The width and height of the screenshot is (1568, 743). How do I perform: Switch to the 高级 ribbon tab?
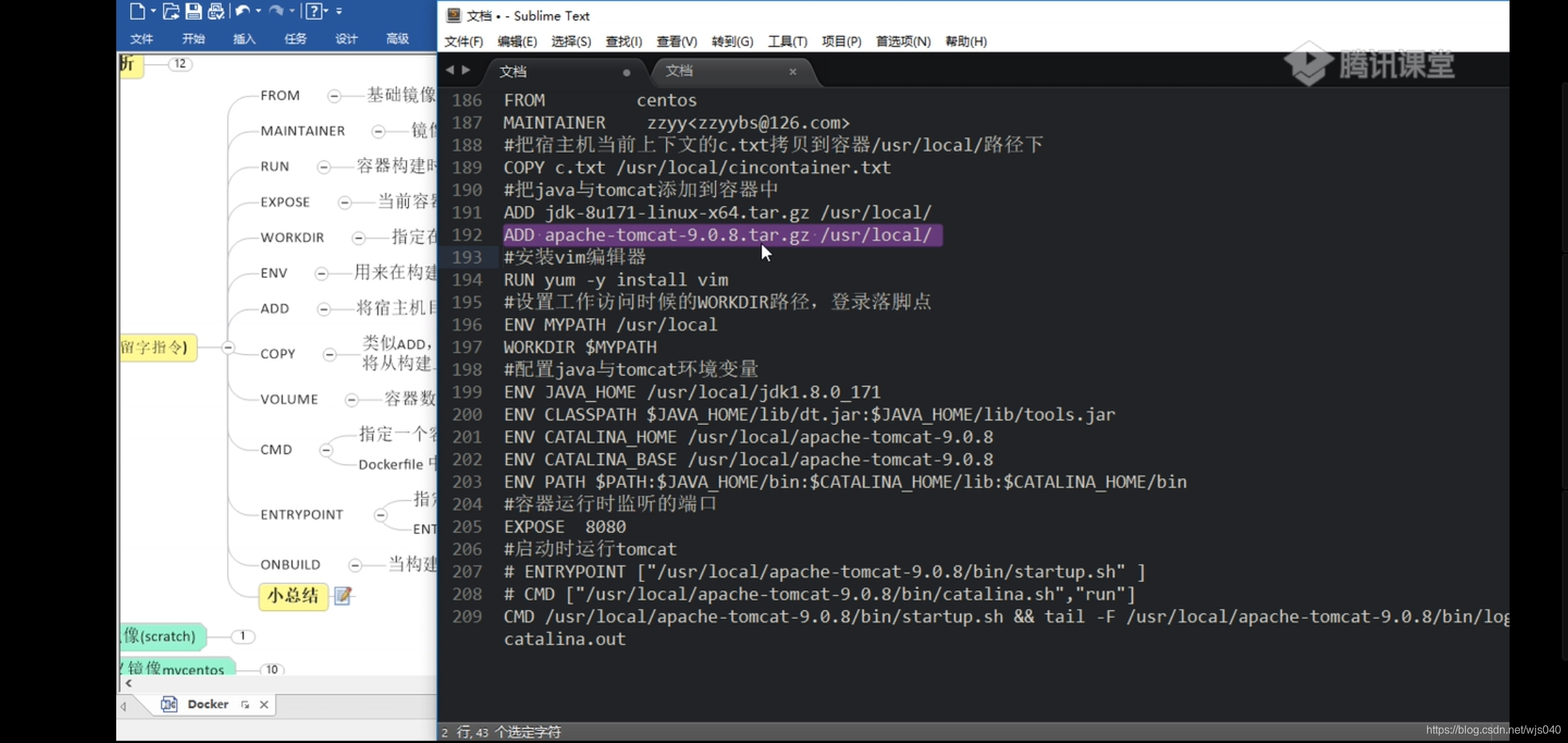(398, 39)
